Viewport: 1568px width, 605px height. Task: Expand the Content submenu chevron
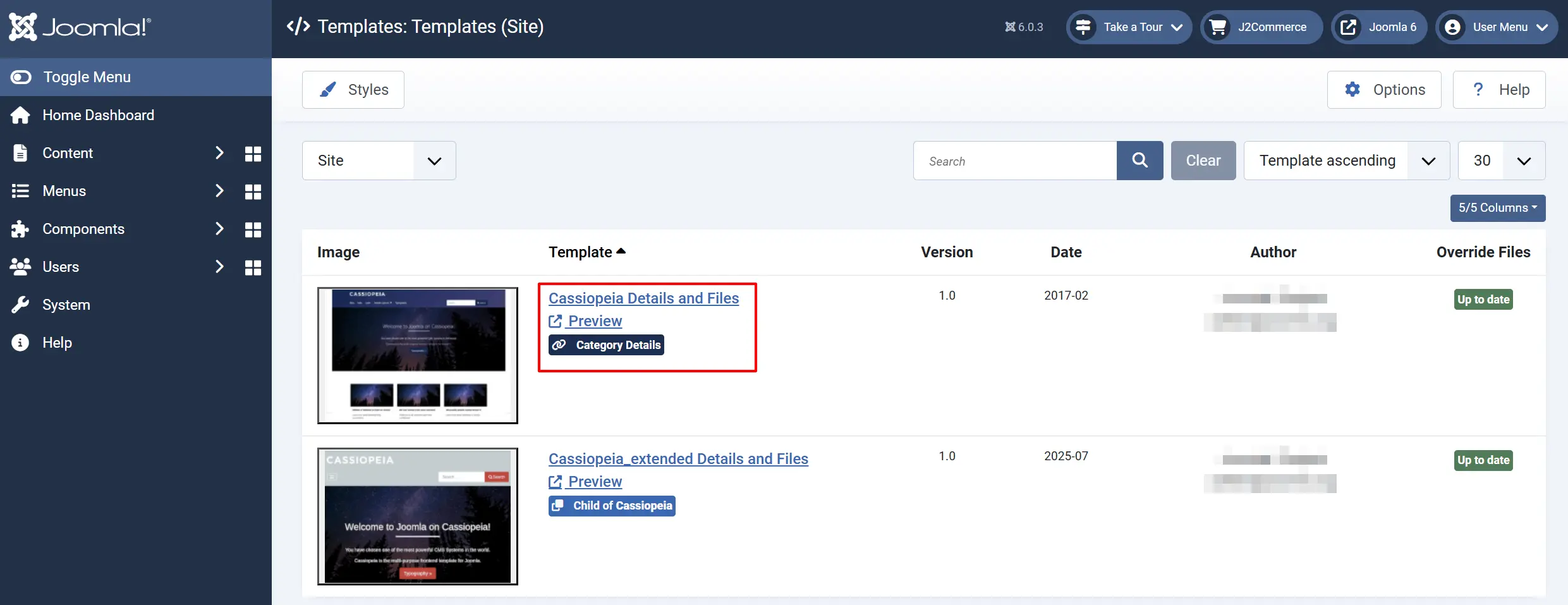[219, 153]
